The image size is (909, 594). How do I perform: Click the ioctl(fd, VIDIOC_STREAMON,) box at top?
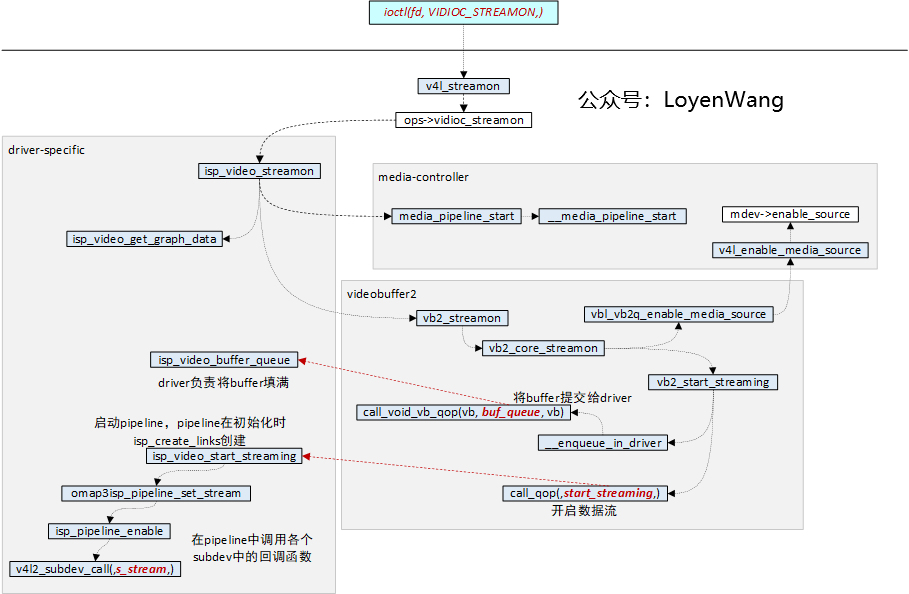point(463,12)
